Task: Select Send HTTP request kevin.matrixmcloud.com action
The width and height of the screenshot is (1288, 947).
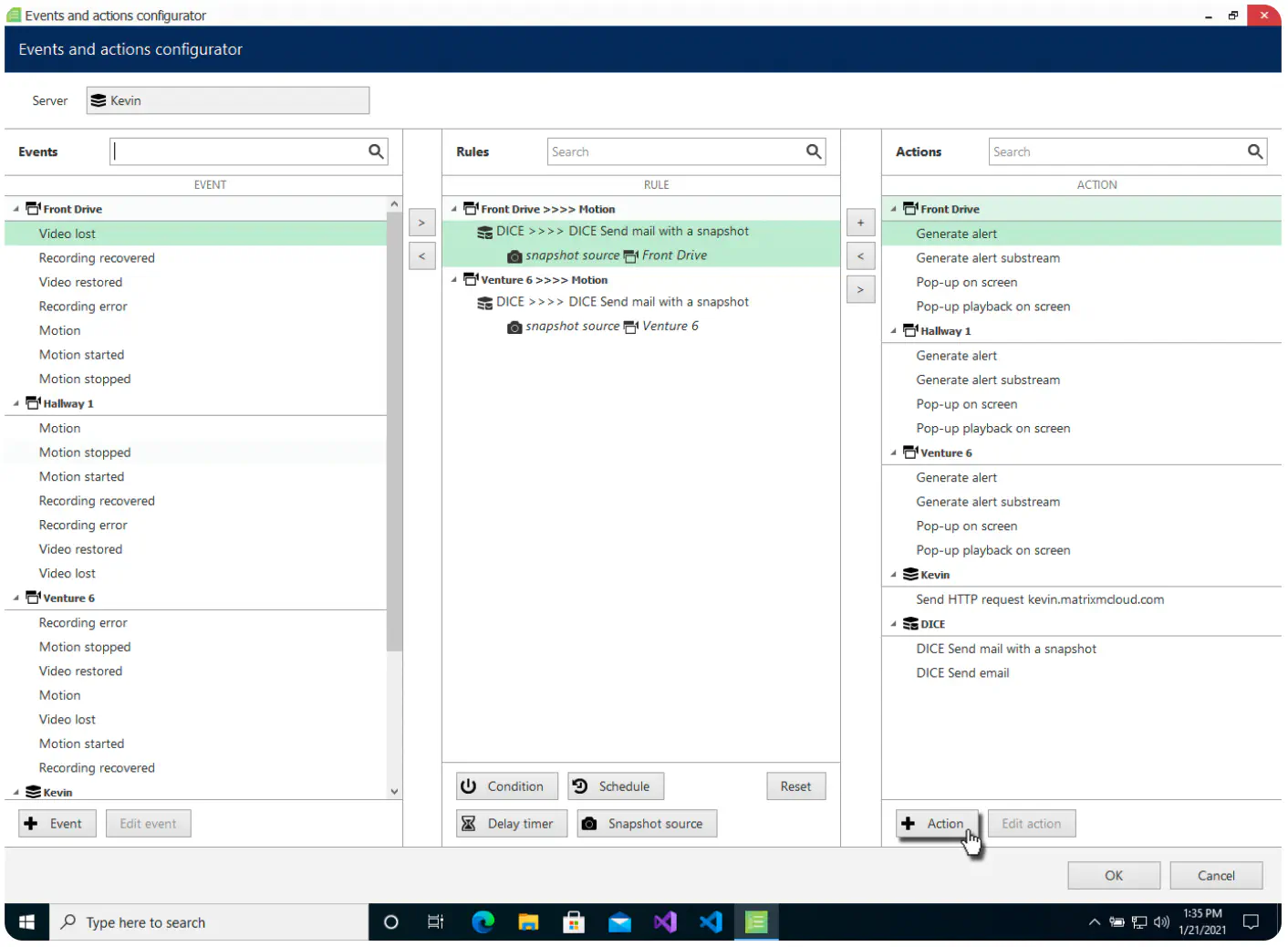Action: (x=1081, y=599)
